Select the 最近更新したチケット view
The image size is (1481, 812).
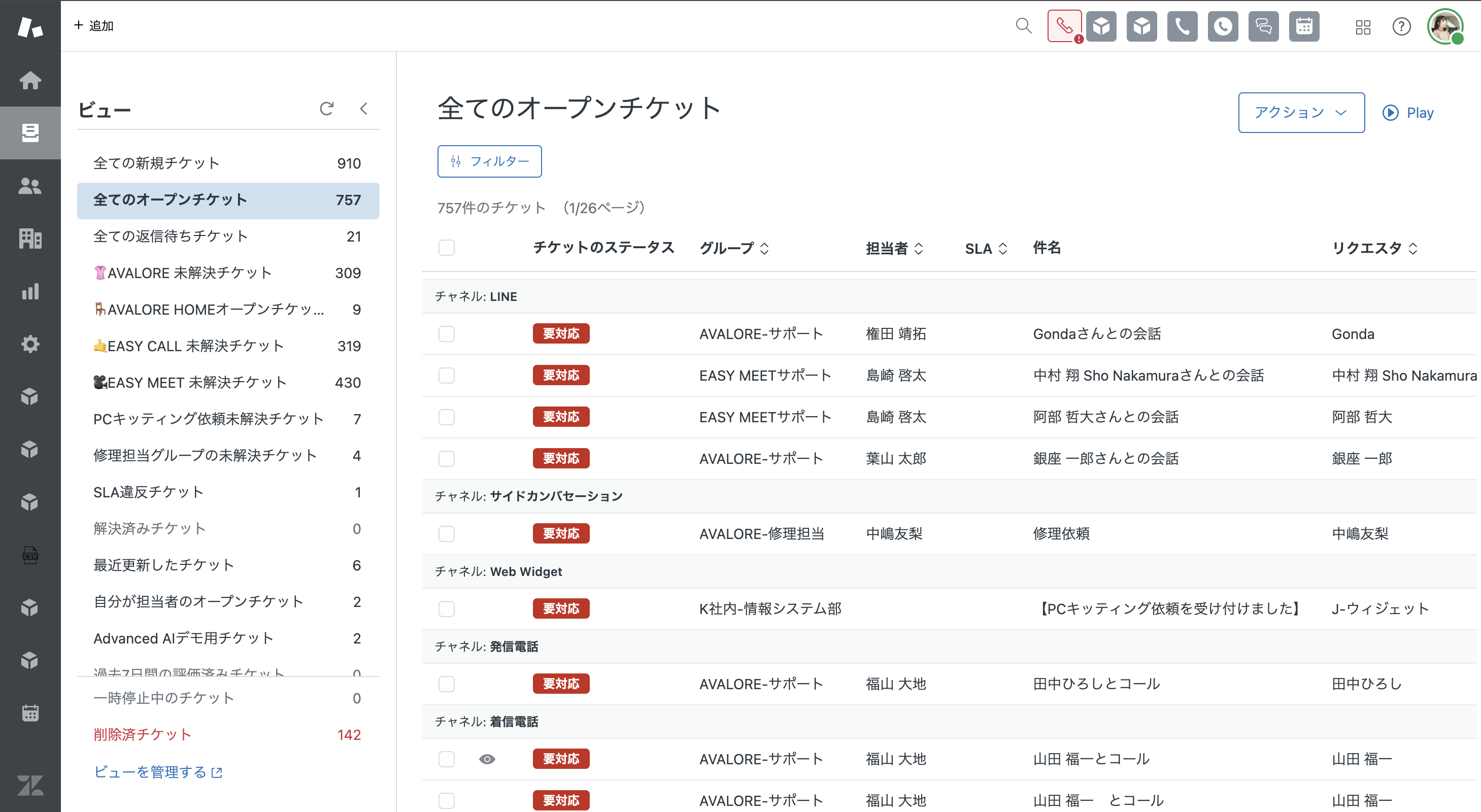pos(228,565)
